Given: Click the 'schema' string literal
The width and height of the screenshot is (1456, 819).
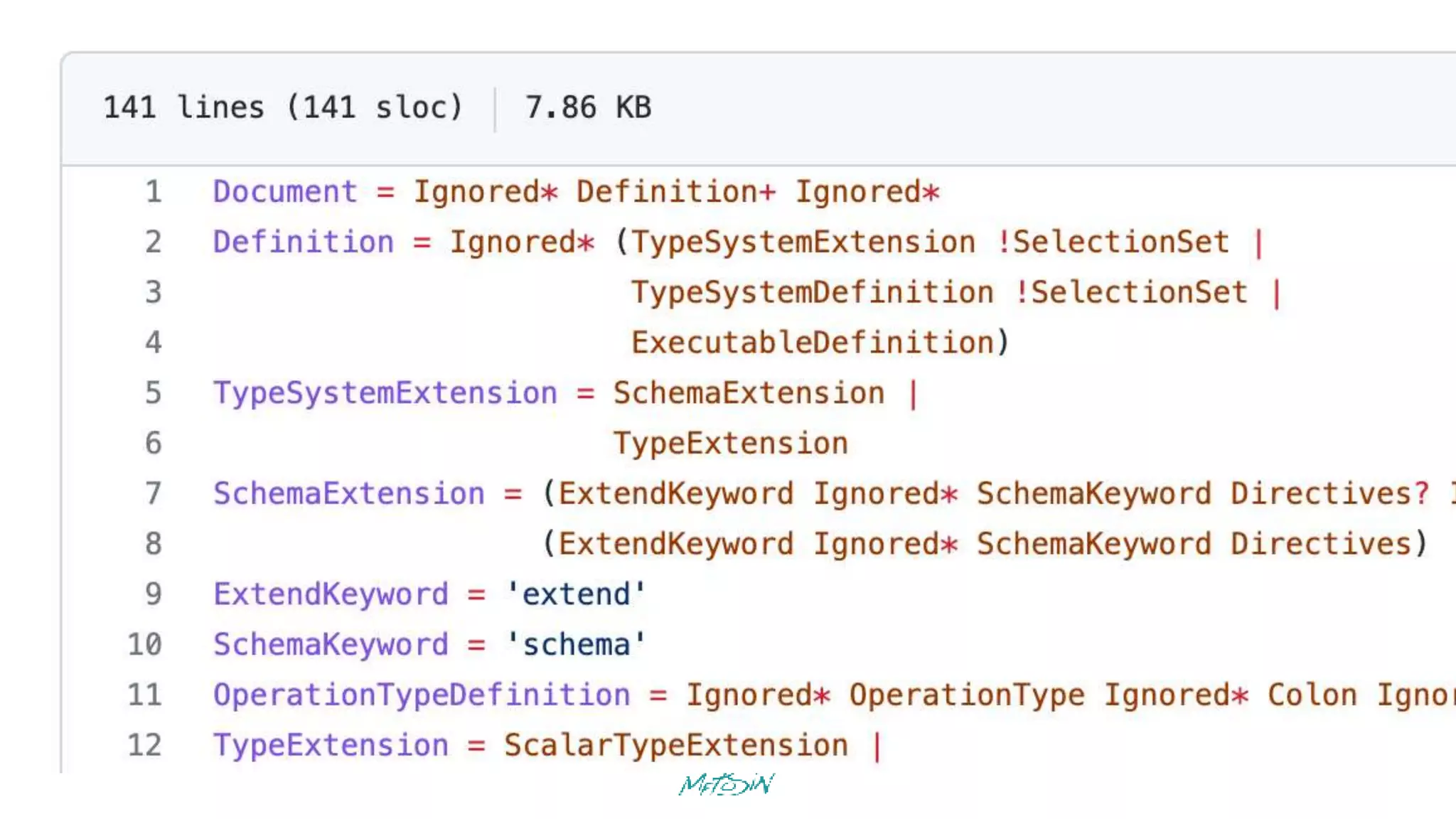Looking at the screenshot, I should click(576, 645).
